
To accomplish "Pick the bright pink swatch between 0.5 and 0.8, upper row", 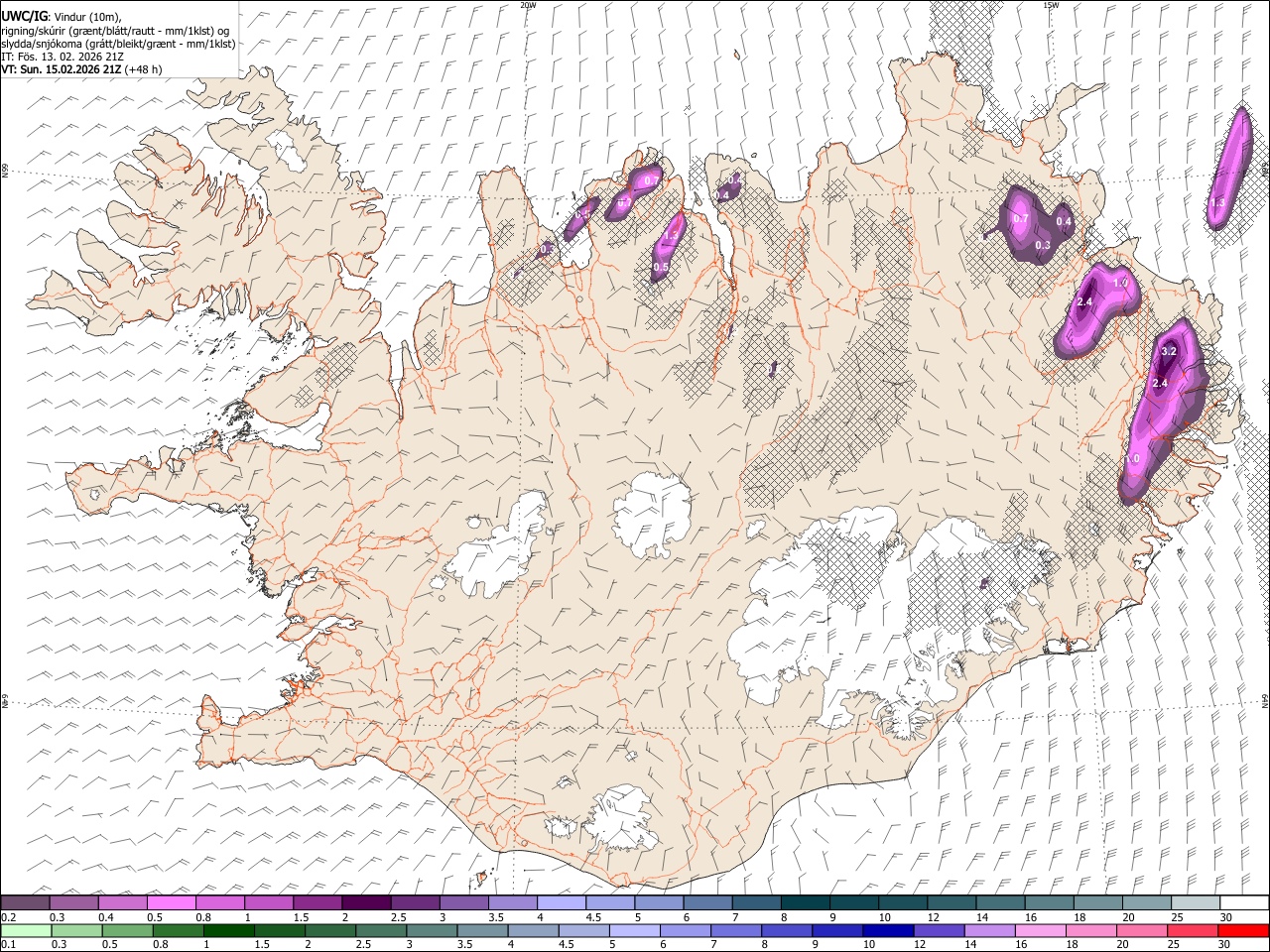I will 172,902.
